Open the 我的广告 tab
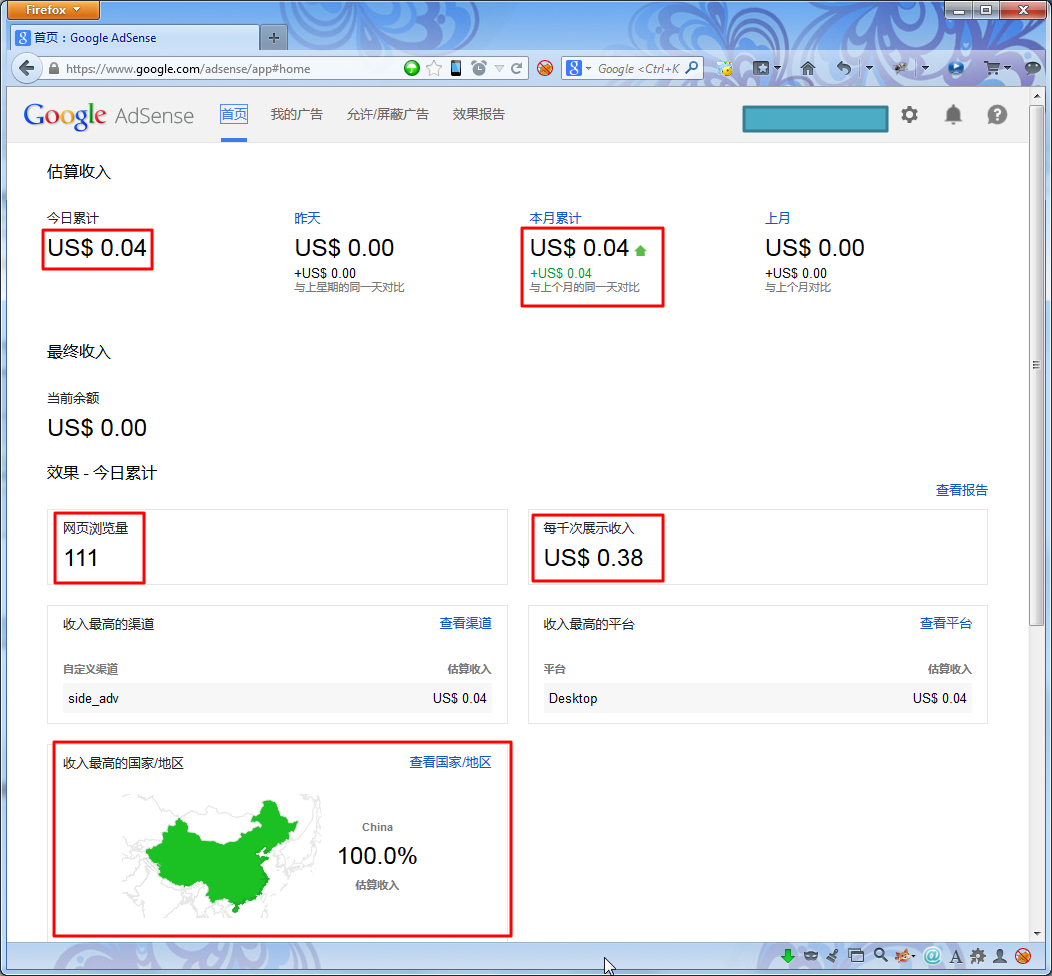 (297, 114)
